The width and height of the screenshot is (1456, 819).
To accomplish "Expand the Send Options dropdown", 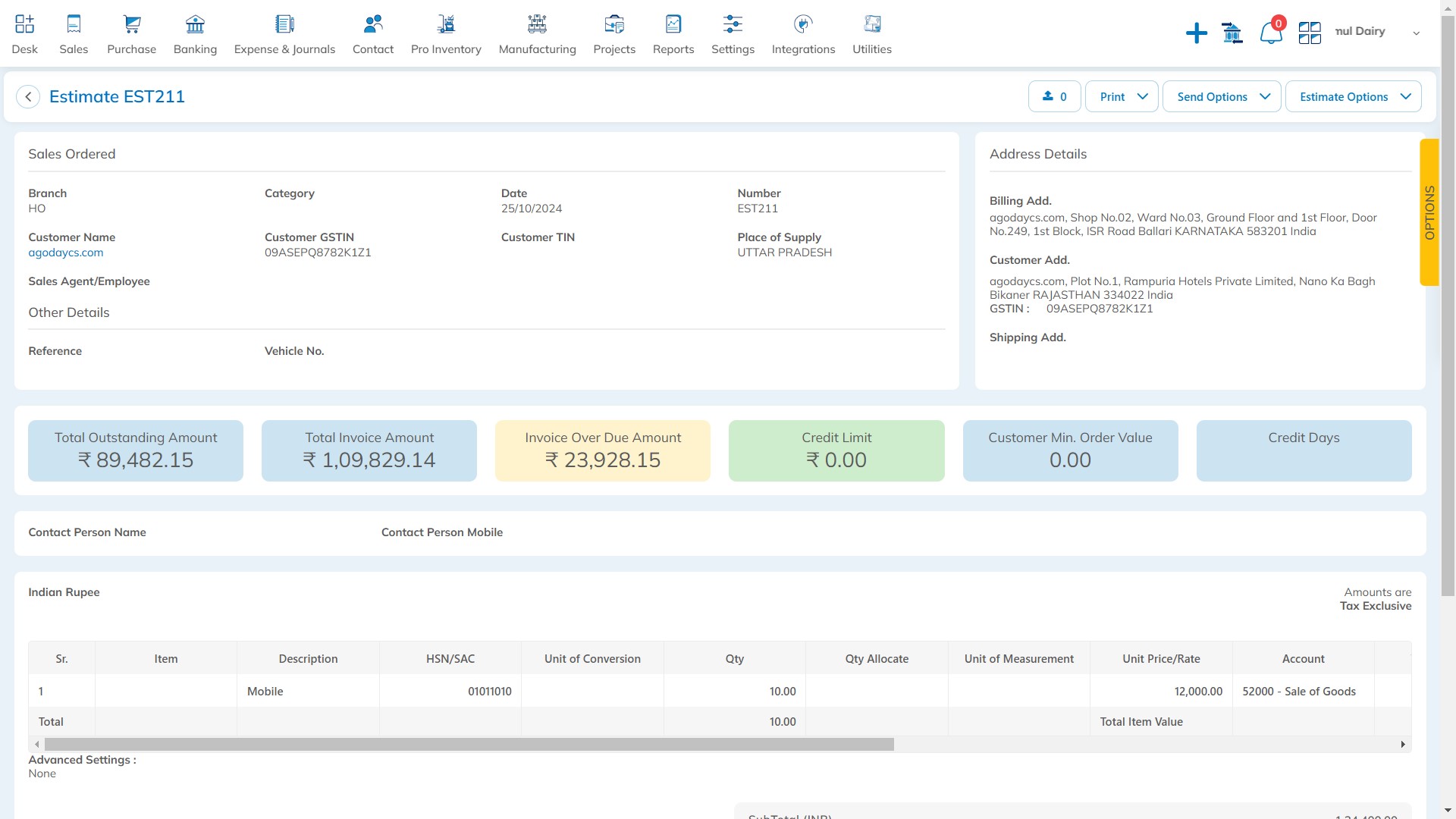I will pyautogui.click(x=1222, y=96).
